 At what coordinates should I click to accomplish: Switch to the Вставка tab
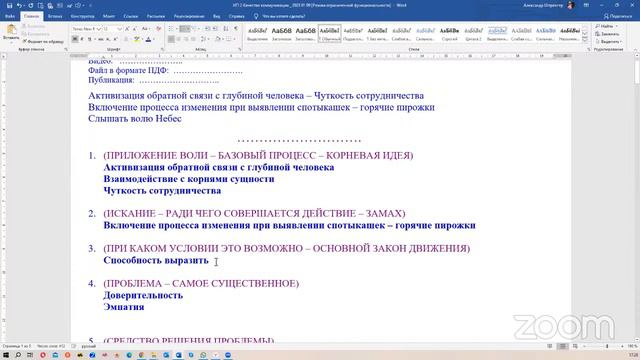click(55, 16)
